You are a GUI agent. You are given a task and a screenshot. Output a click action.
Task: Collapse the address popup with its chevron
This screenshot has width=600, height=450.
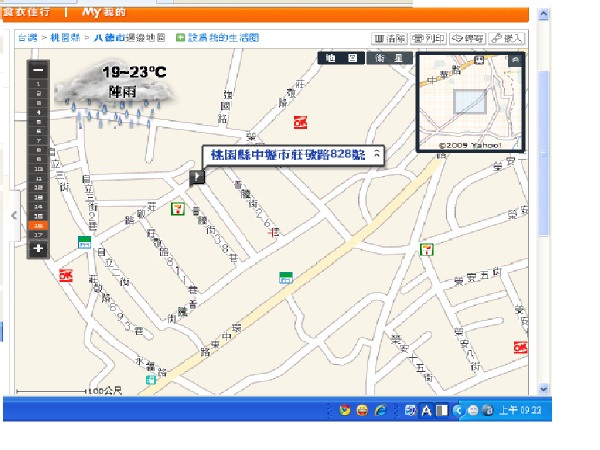click(377, 154)
